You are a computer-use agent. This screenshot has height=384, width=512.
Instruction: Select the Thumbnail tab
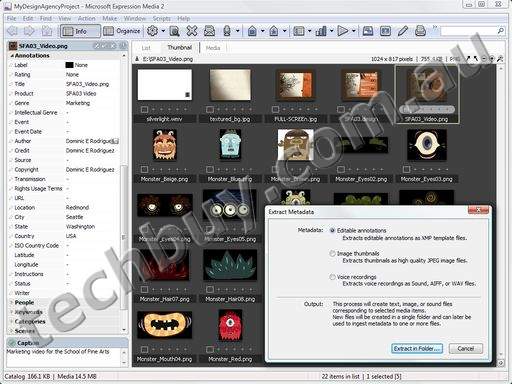[x=180, y=48]
